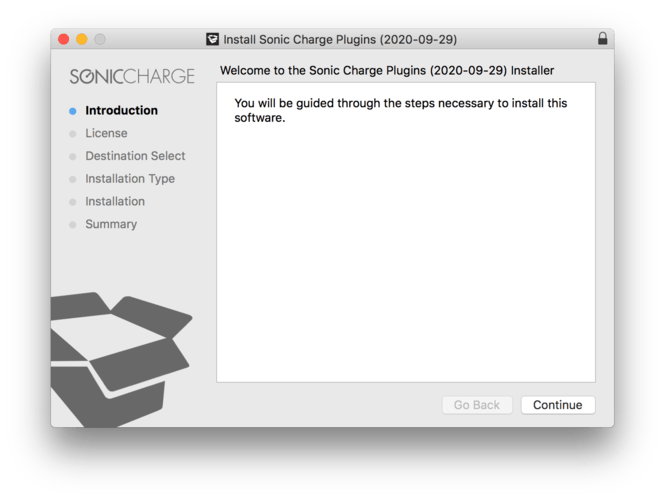
Task: Click the Go Back button
Action: coord(477,405)
